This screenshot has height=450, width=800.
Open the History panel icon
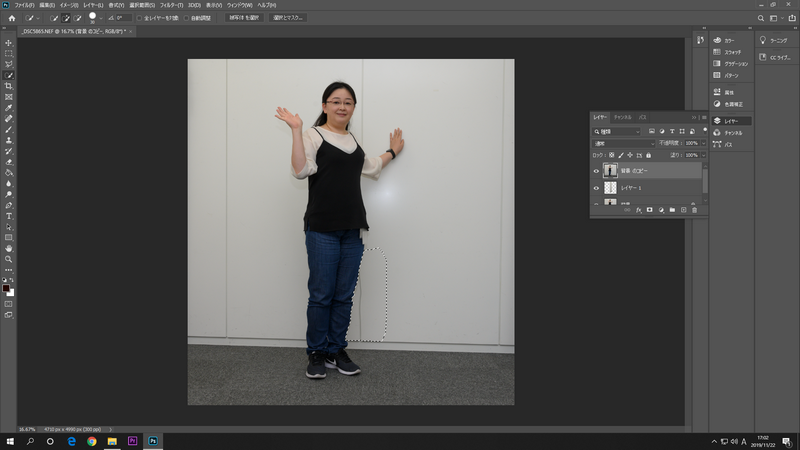tap(700, 40)
